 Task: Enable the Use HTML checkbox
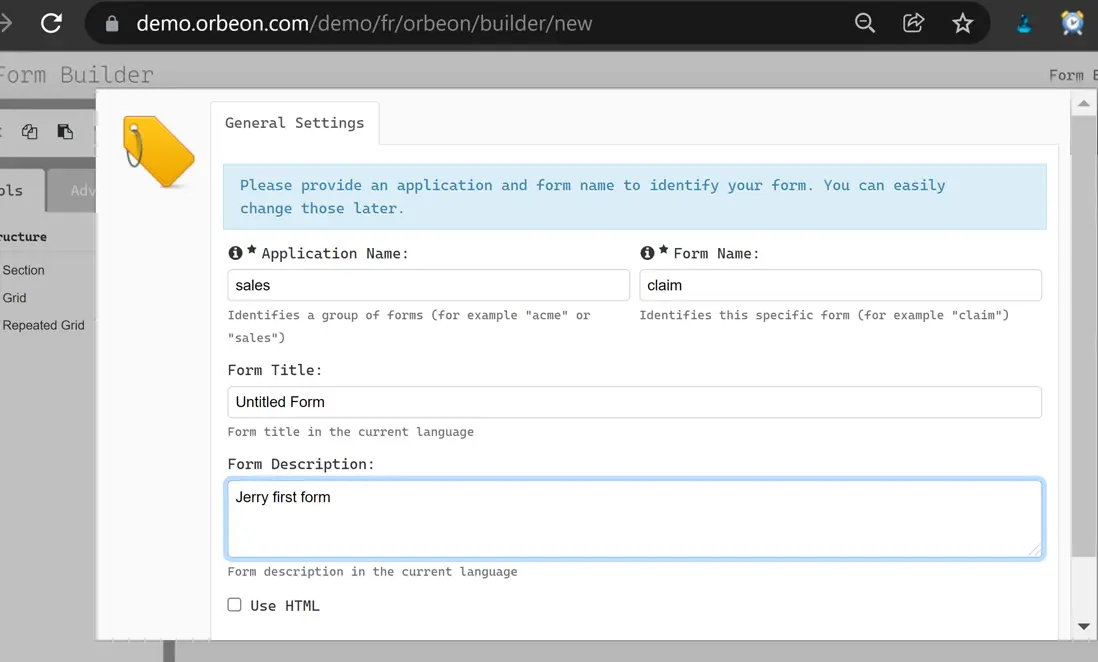click(x=235, y=605)
